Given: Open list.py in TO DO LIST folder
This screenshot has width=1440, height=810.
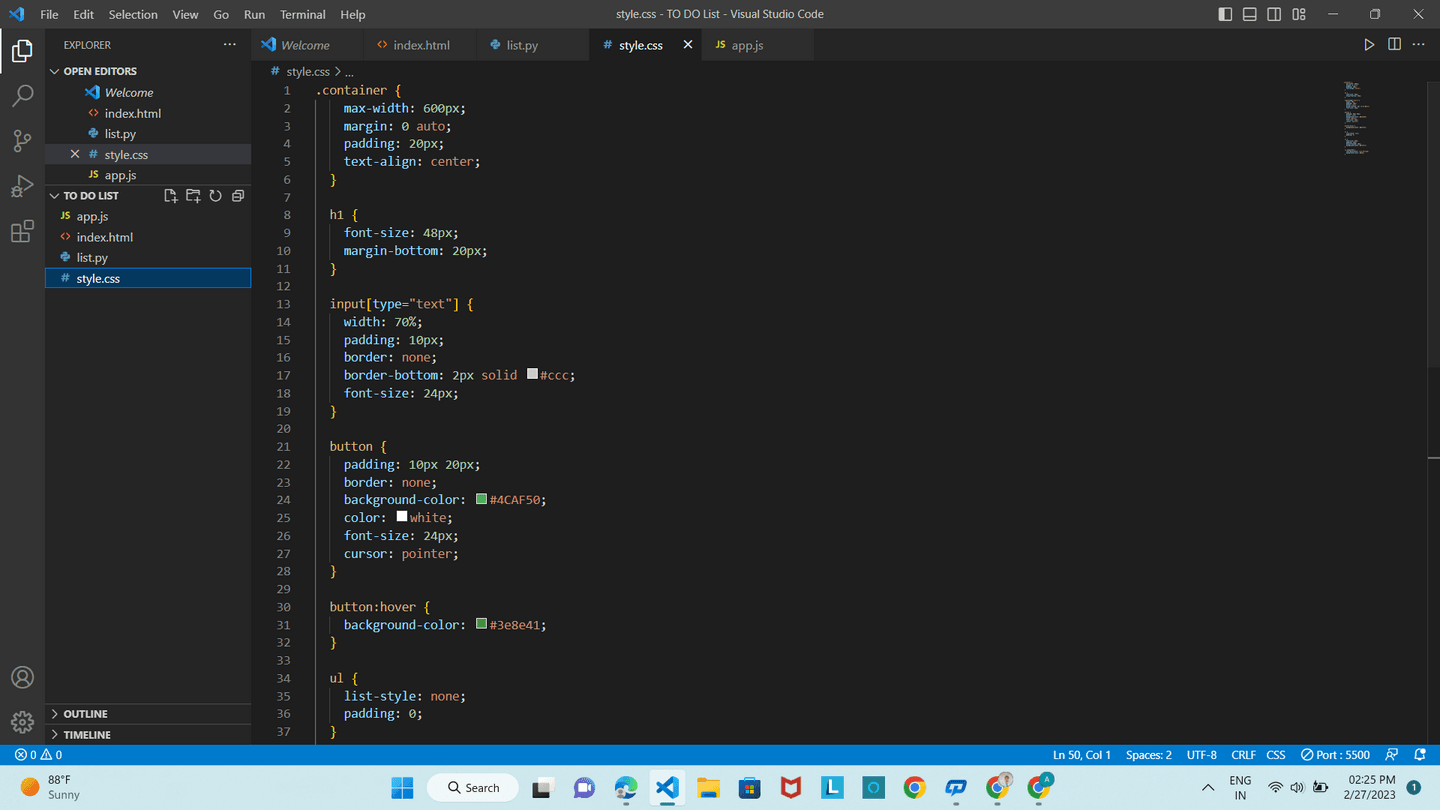Looking at the screenshot, I should (148, 257).
